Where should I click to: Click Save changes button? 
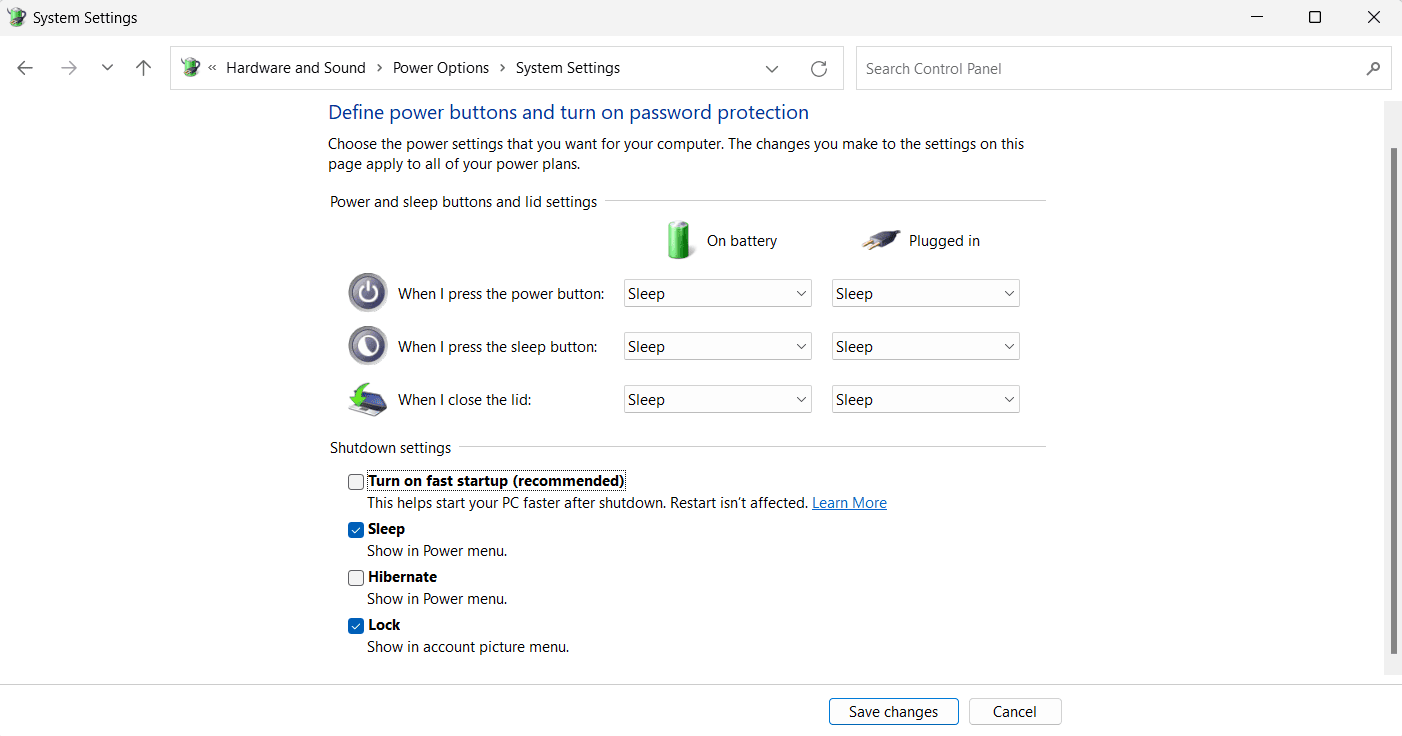(893, 712)
